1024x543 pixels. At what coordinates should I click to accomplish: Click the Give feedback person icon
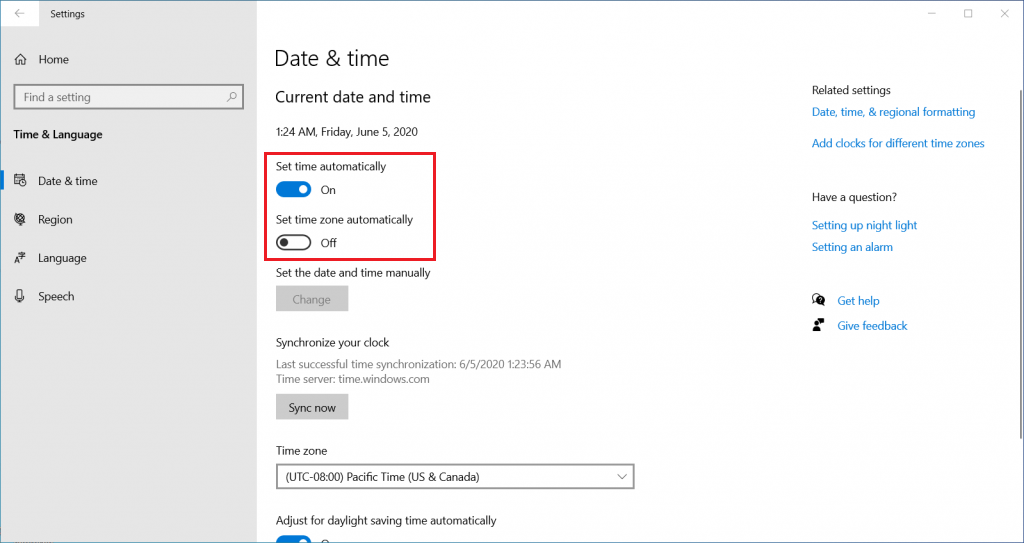[818, 325]
